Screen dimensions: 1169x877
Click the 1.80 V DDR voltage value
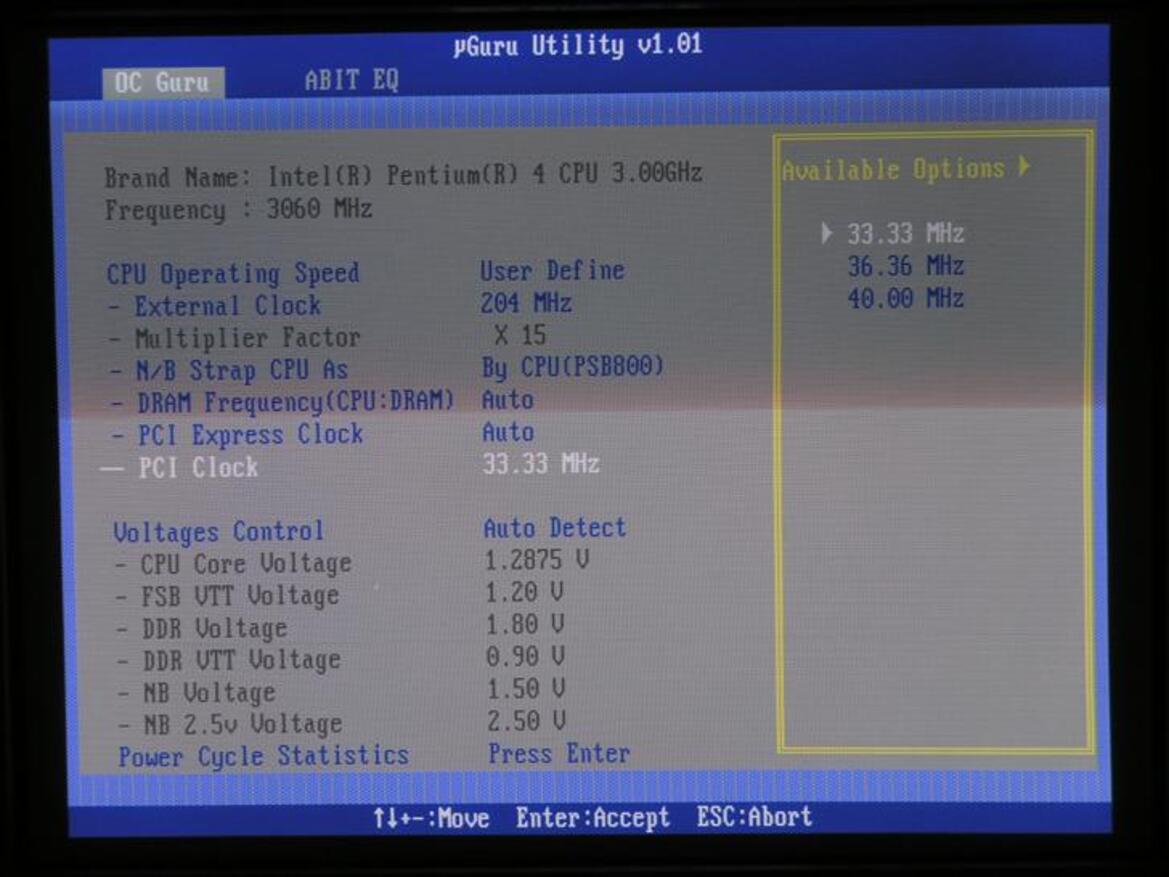(525, 624)
